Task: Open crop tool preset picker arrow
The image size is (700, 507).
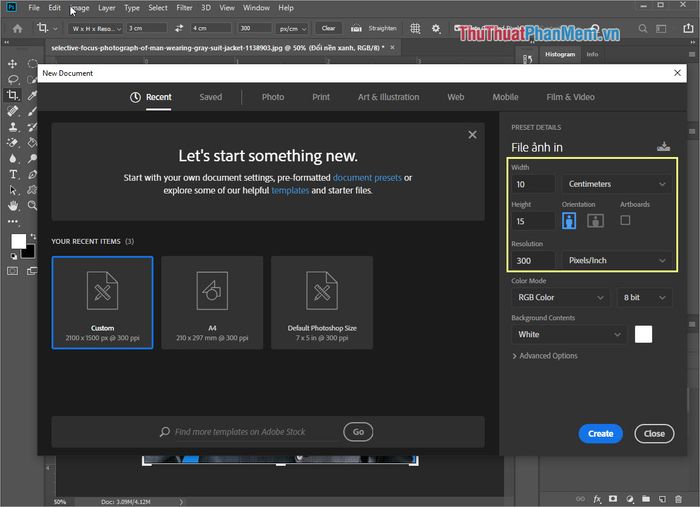Action: tap(55, 29)
